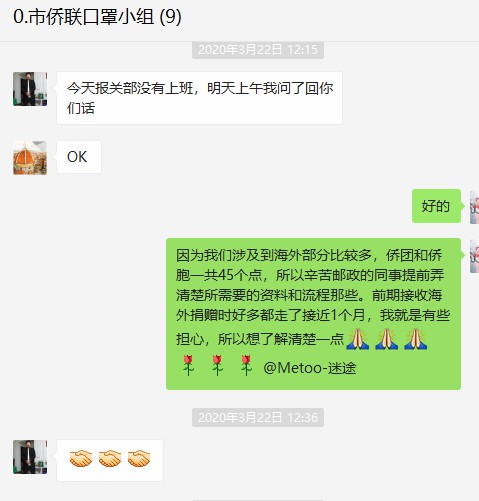This screenshot has height=501, width=479.
Task: Click the last handshake emoji
Action: [139, 459]
